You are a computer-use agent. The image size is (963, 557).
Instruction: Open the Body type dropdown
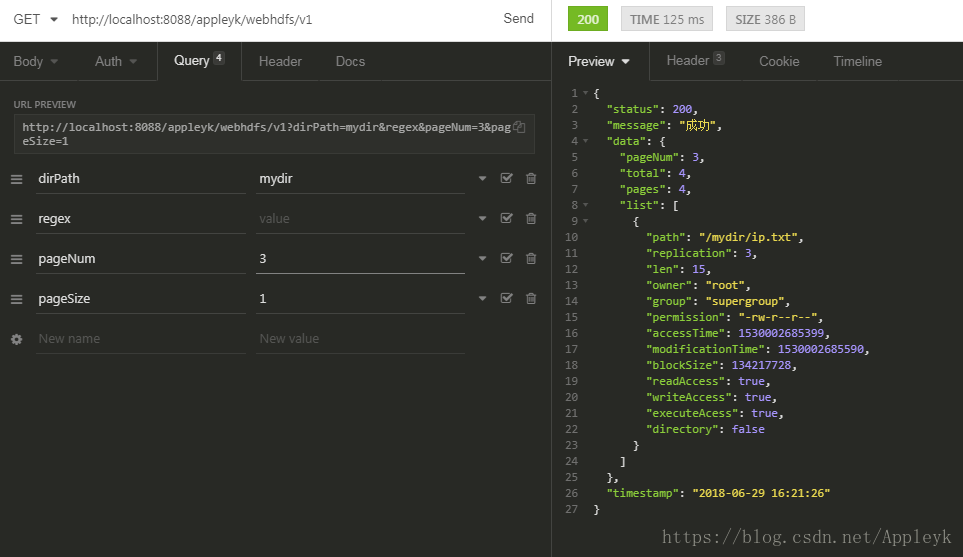(x=36, y=61)
